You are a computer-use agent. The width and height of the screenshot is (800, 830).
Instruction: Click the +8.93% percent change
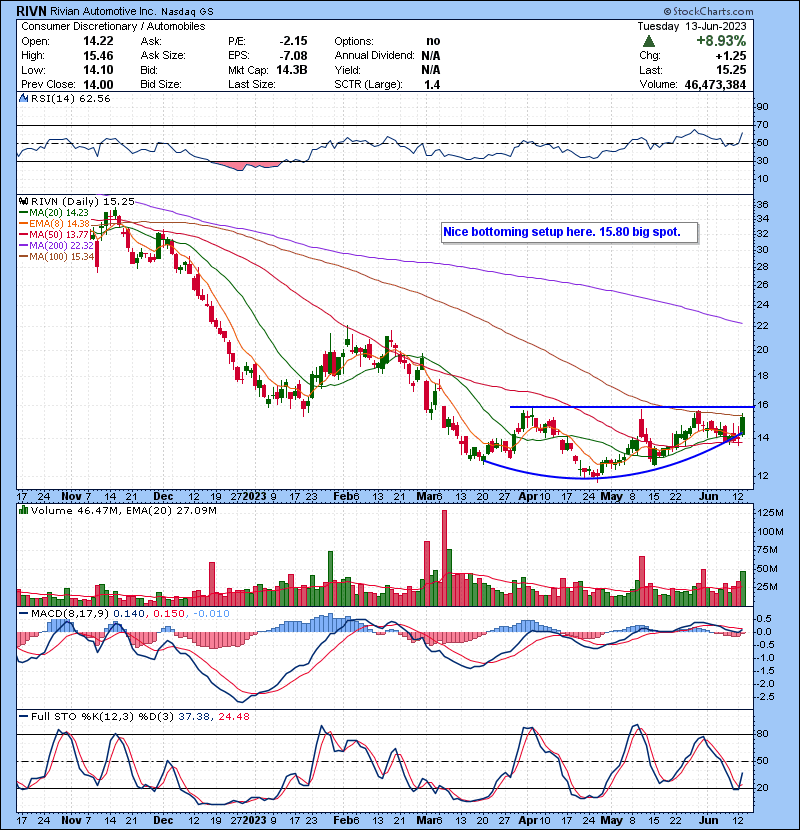coord(721,41)
